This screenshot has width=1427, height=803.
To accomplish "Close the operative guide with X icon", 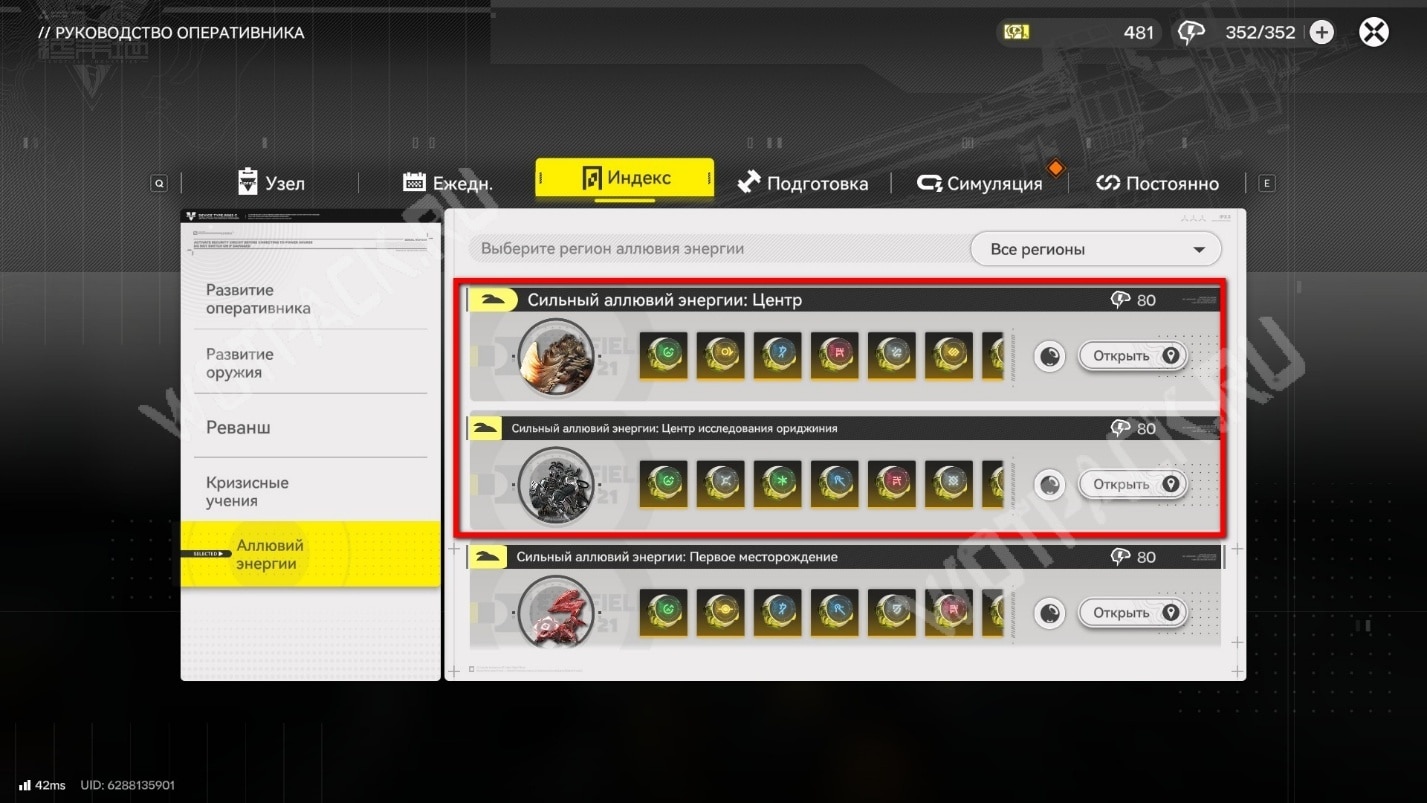I will [x=1374, y=32].
